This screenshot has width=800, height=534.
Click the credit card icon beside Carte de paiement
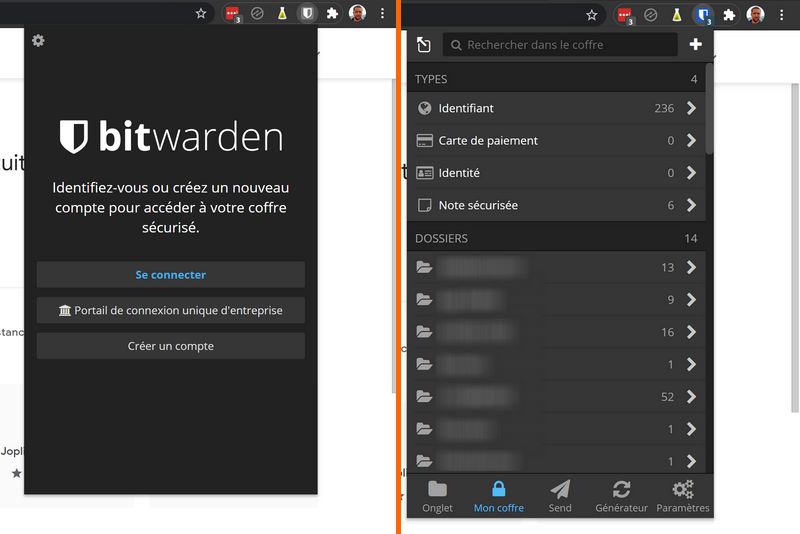(x=424, y=140)
